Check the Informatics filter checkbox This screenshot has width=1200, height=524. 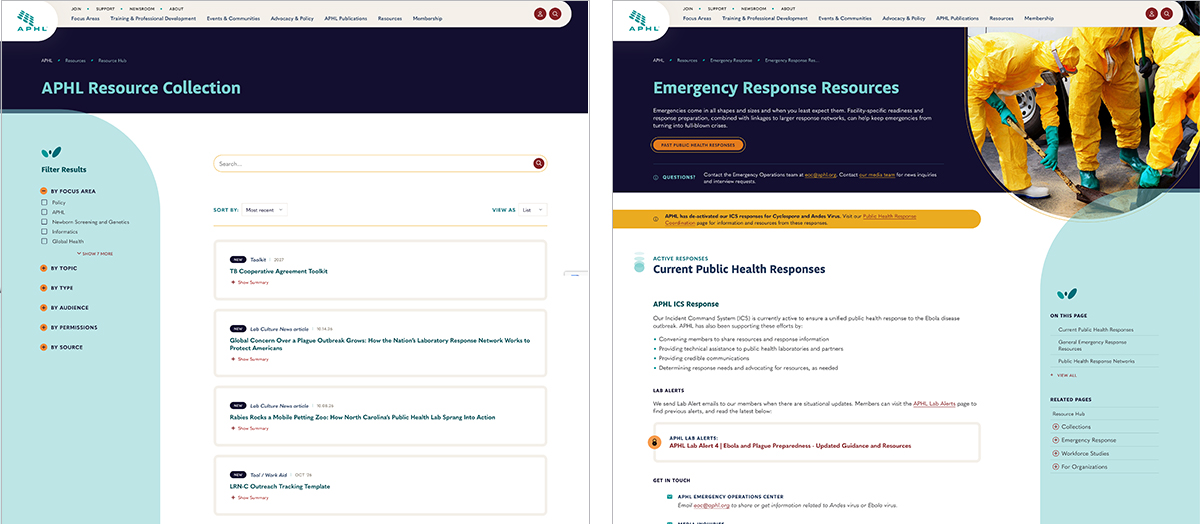click(x=44, y=231)
